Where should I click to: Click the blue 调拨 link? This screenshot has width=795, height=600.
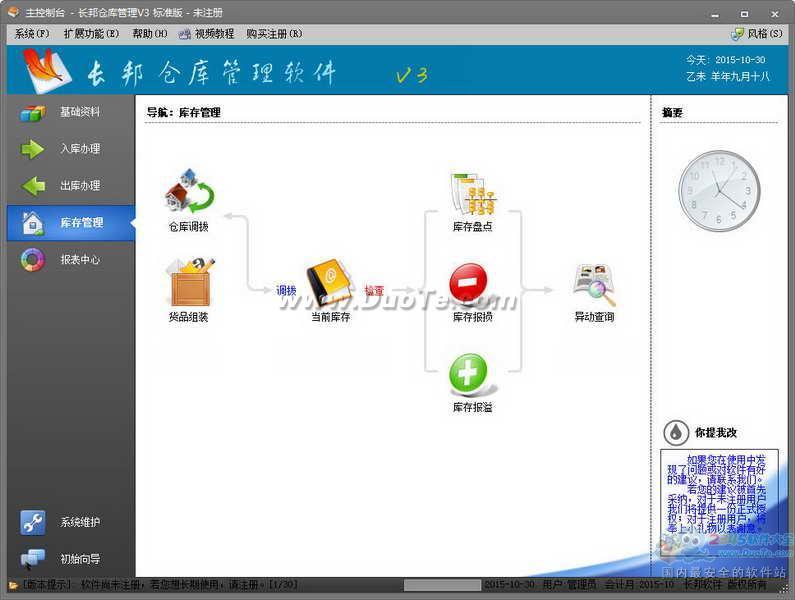tap(286, 291)
